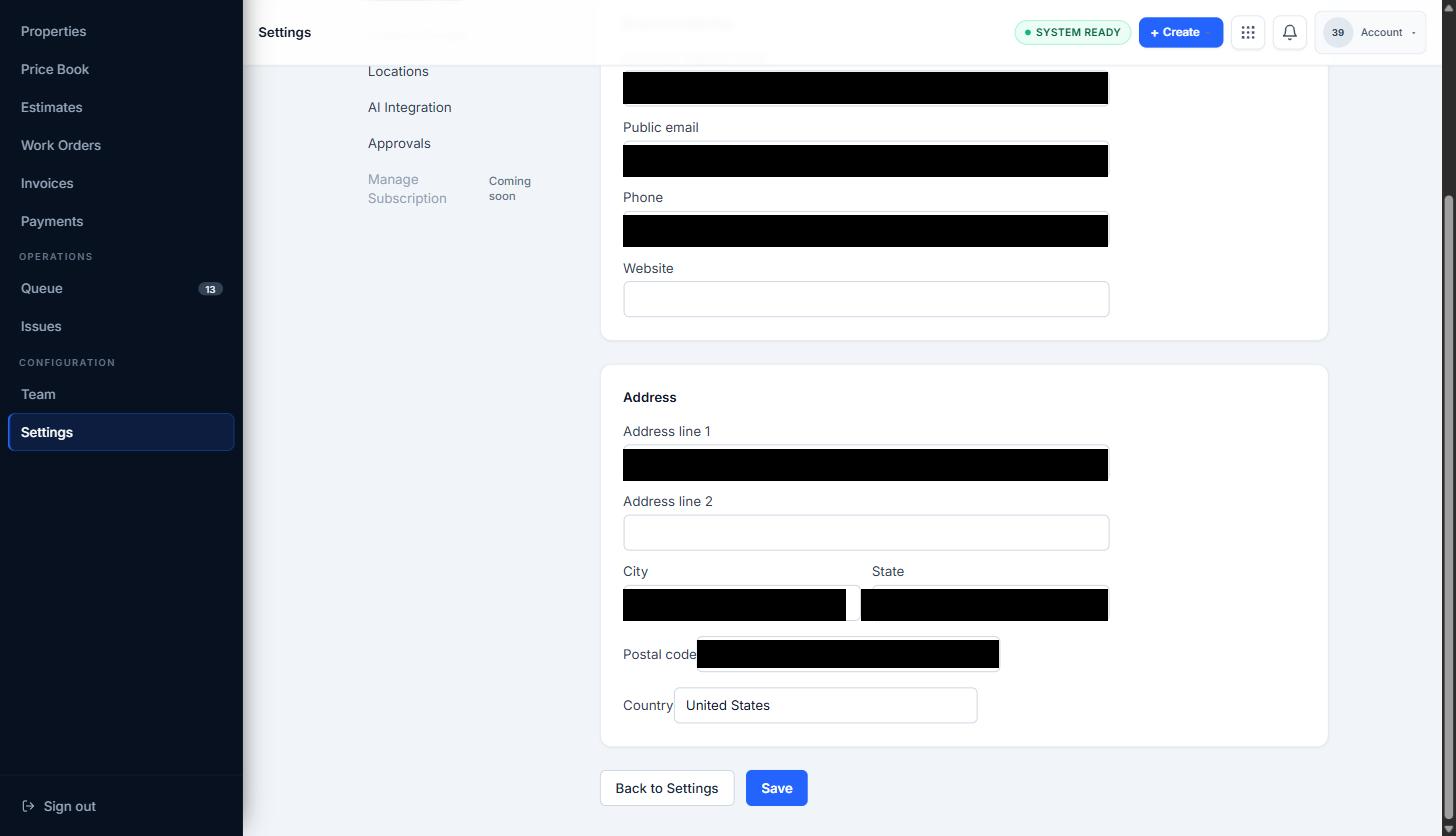Image resolution: width=1456 pixels, height=836 pixels.
Task: Open the Locations settings tab
Action: click(x=398, y=71)
